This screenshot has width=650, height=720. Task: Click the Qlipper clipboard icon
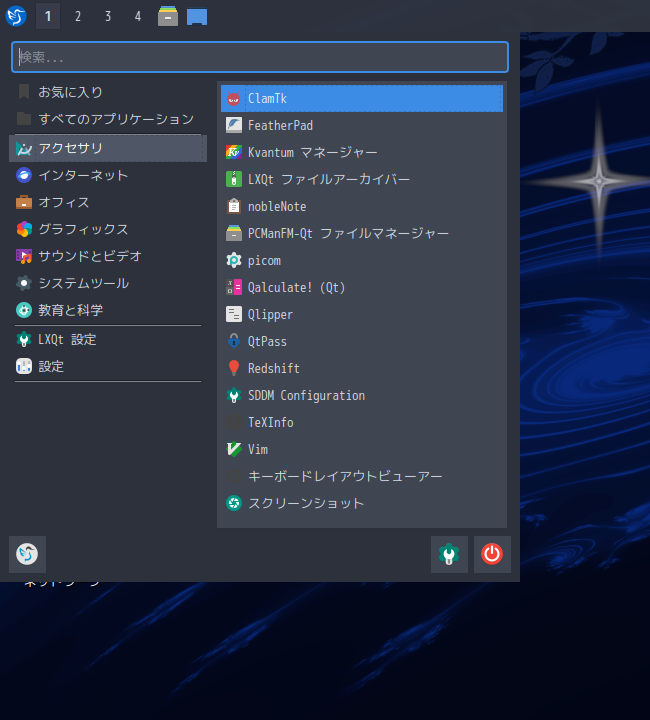tap(234, 315)
